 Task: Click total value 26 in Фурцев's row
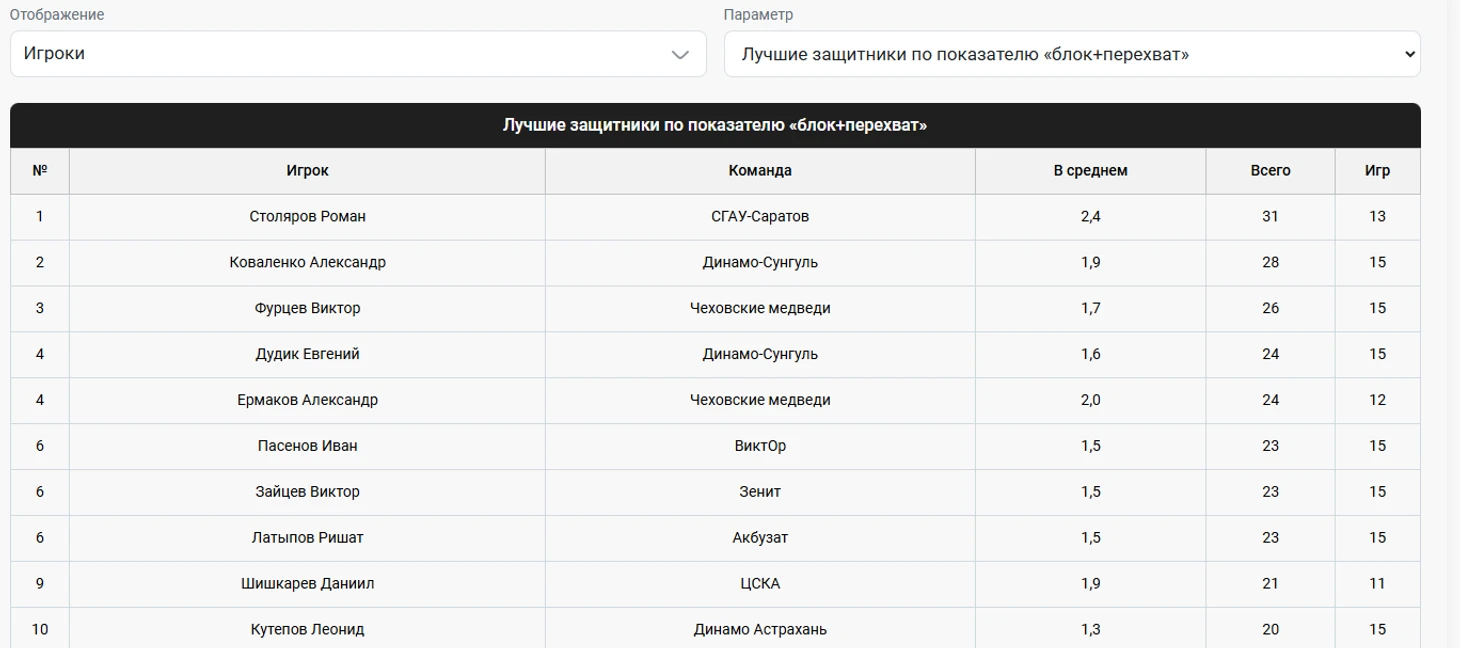click(1270, 308)
